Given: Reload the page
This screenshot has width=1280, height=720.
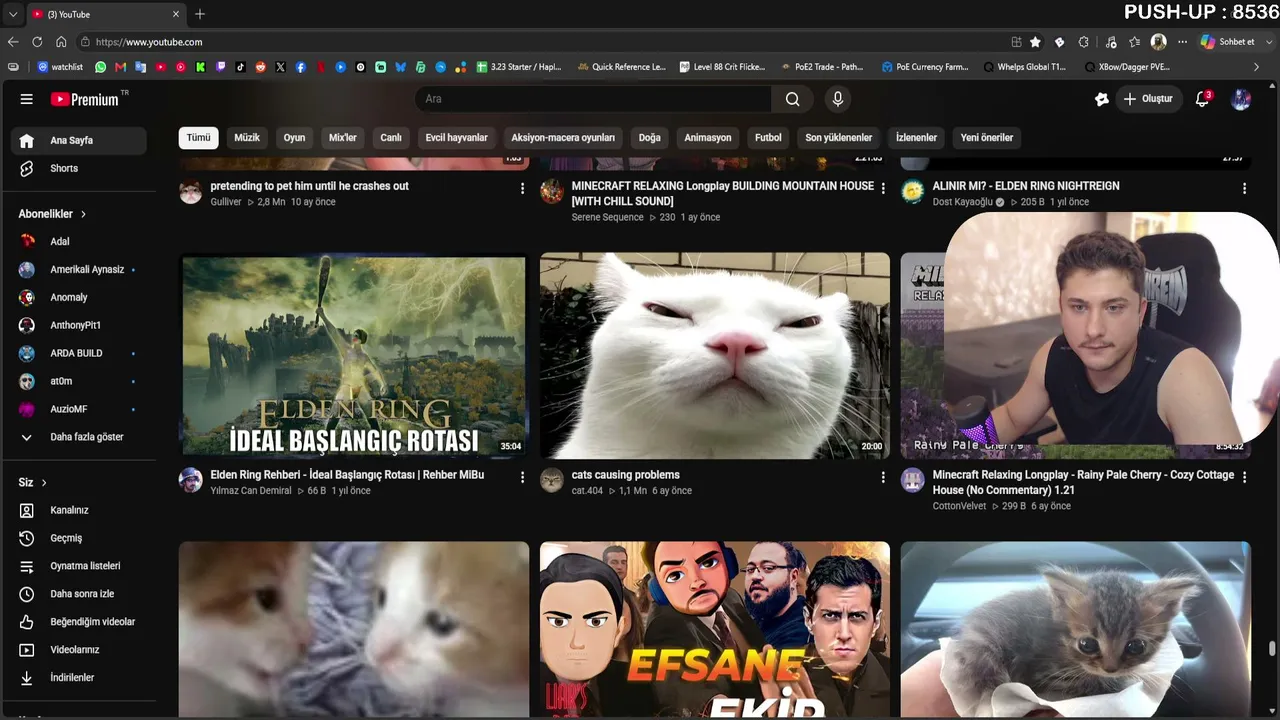Looking at the screenshot, I should tap(37, 42).
